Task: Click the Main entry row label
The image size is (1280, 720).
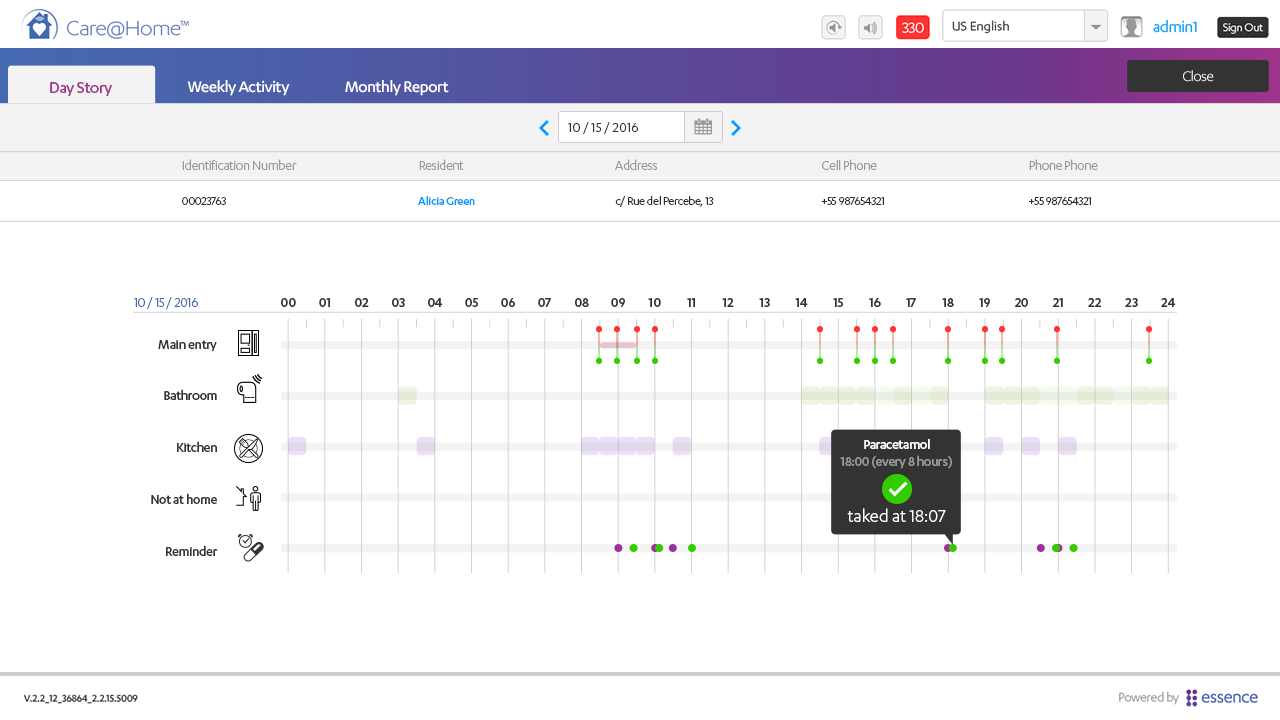Action: pyautogui.click(x=187, y=345)
